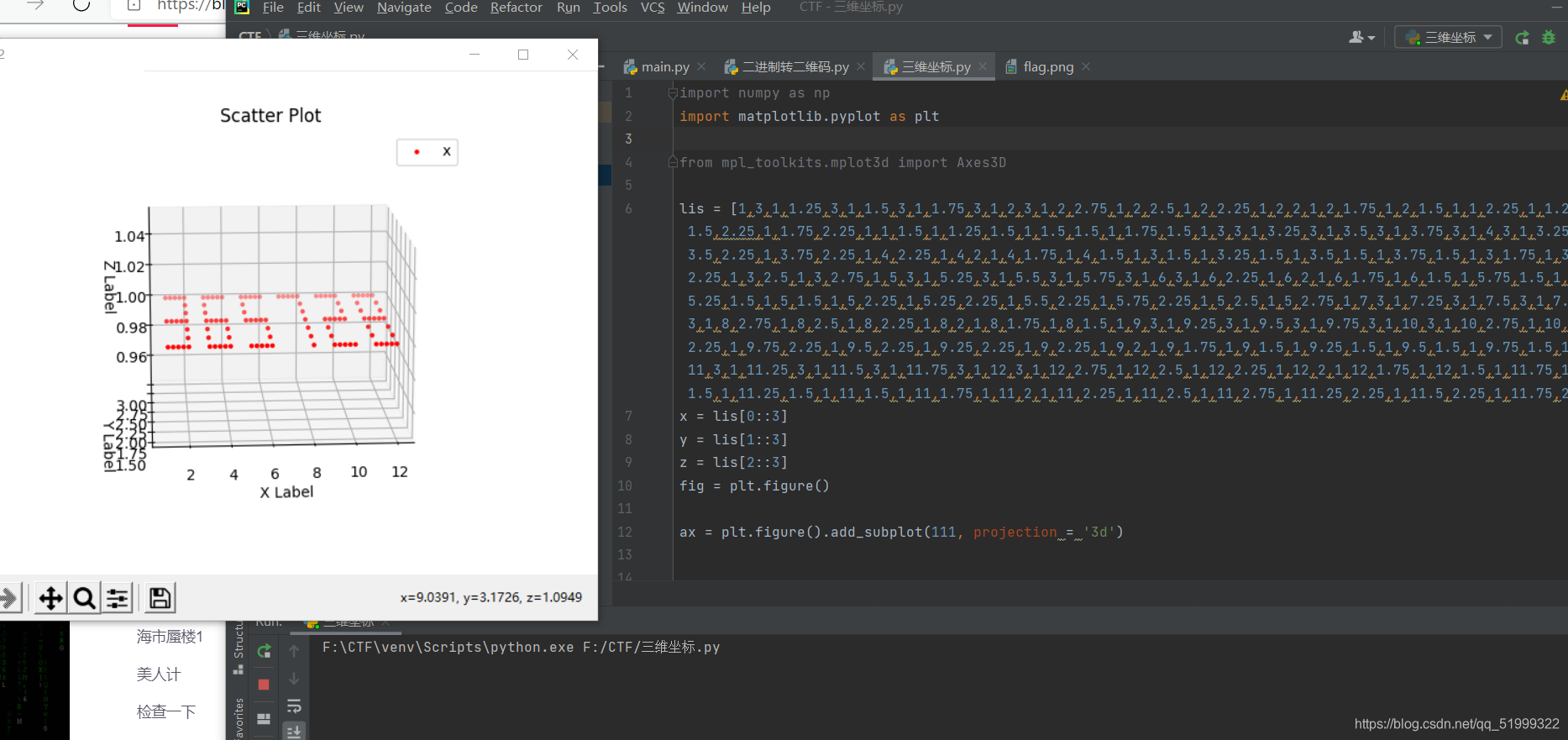Screen dimensions: 1568x740
Task: Open 美人计 link in browser page
Action: click(x=159, y=674)
